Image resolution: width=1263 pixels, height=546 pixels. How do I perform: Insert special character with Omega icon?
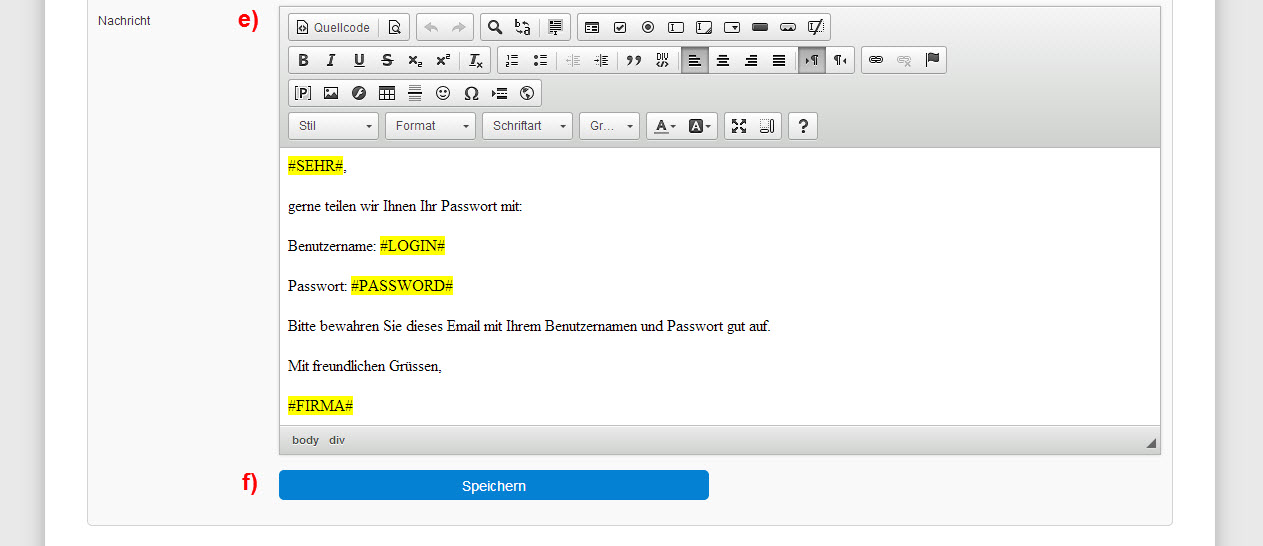pos(471,93)
